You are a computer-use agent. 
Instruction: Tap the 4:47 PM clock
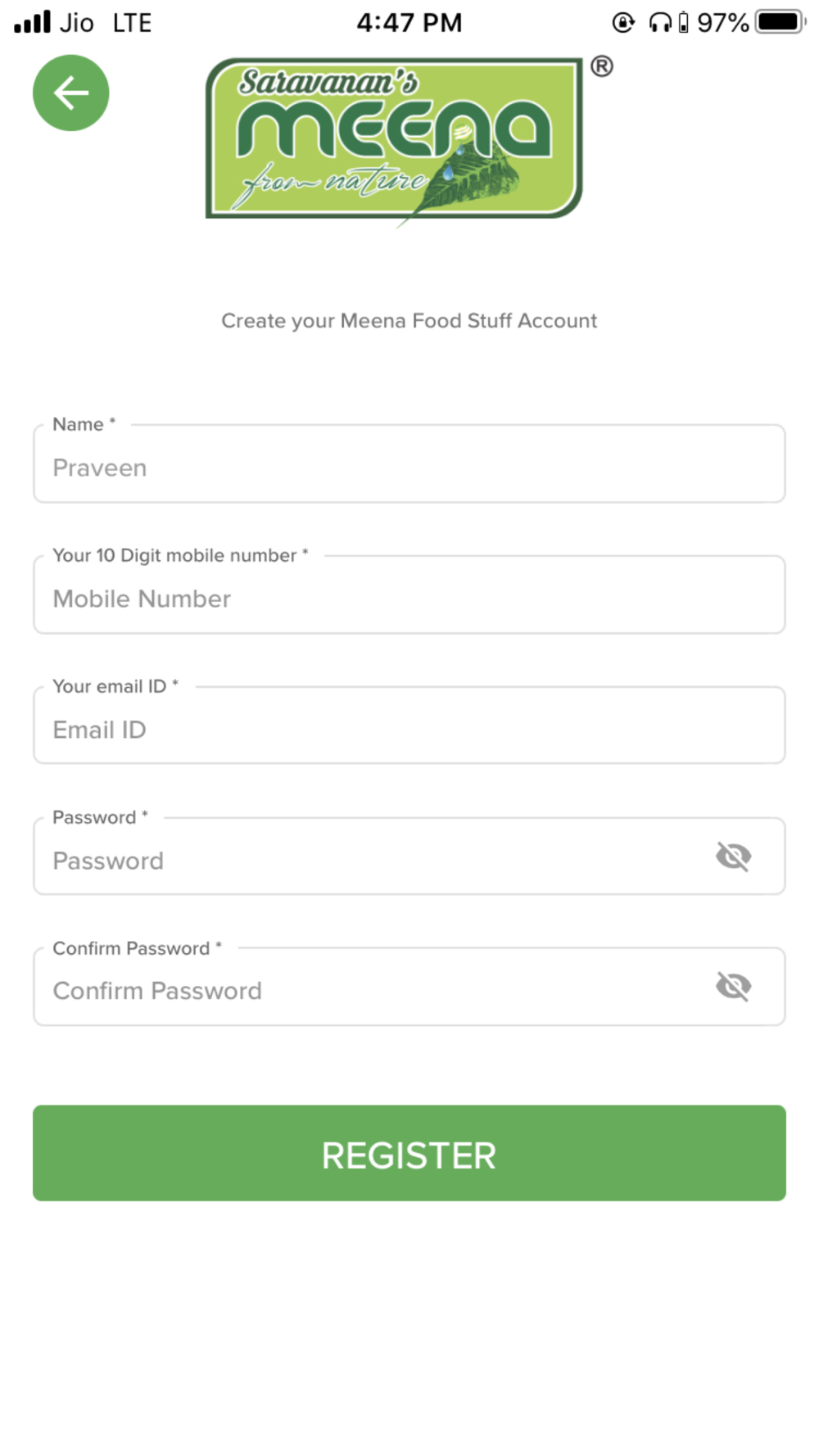point(409,22)
